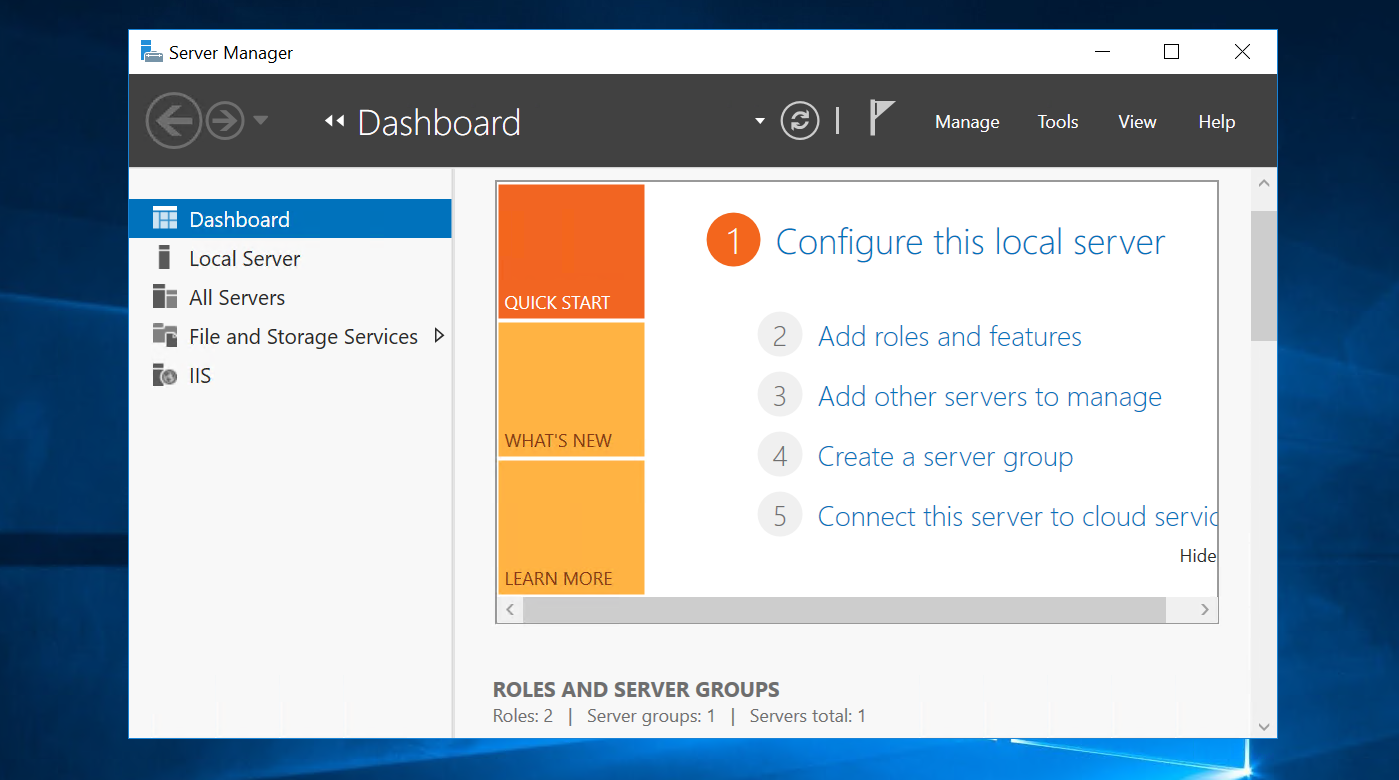Click the step 5 number circle

(780, 516)
